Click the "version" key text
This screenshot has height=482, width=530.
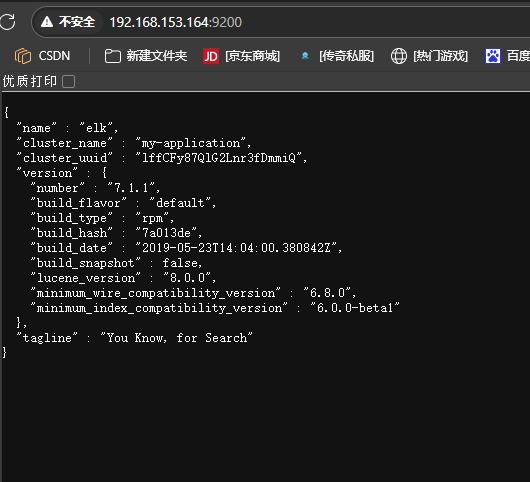[47, 173]
